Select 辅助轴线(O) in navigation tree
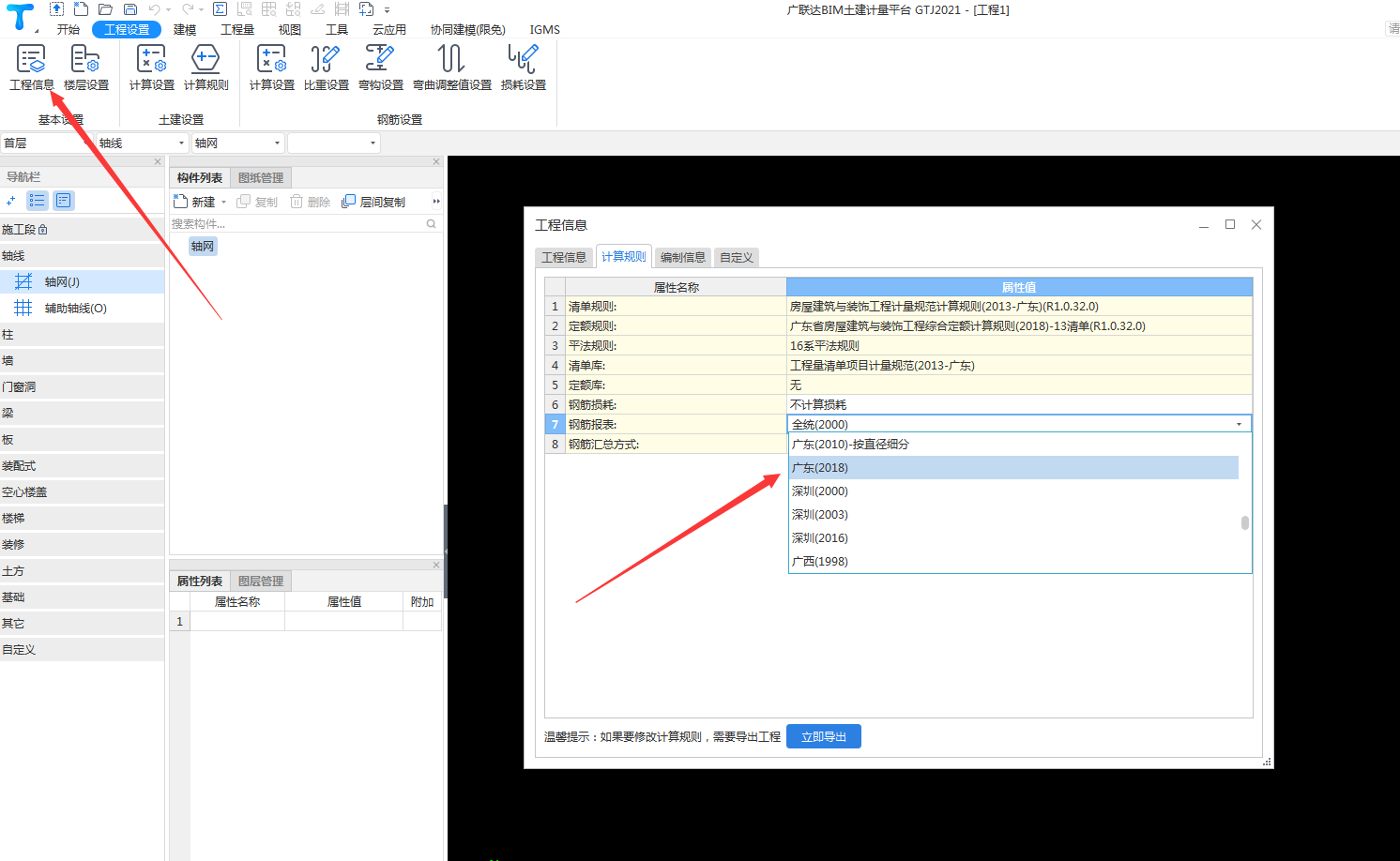Image resolution: width=1400 pixels, height=861 pixels. [x=83, y=308]
